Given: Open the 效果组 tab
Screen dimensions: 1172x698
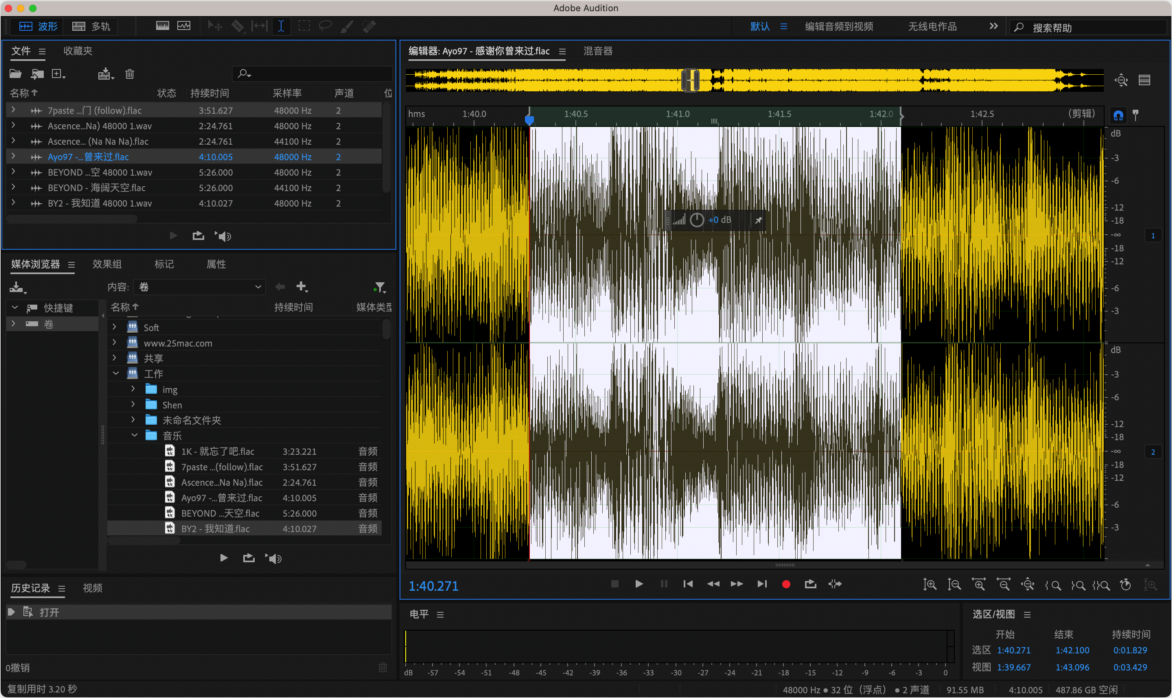Looking at the screenshot, I should [107, 265].
